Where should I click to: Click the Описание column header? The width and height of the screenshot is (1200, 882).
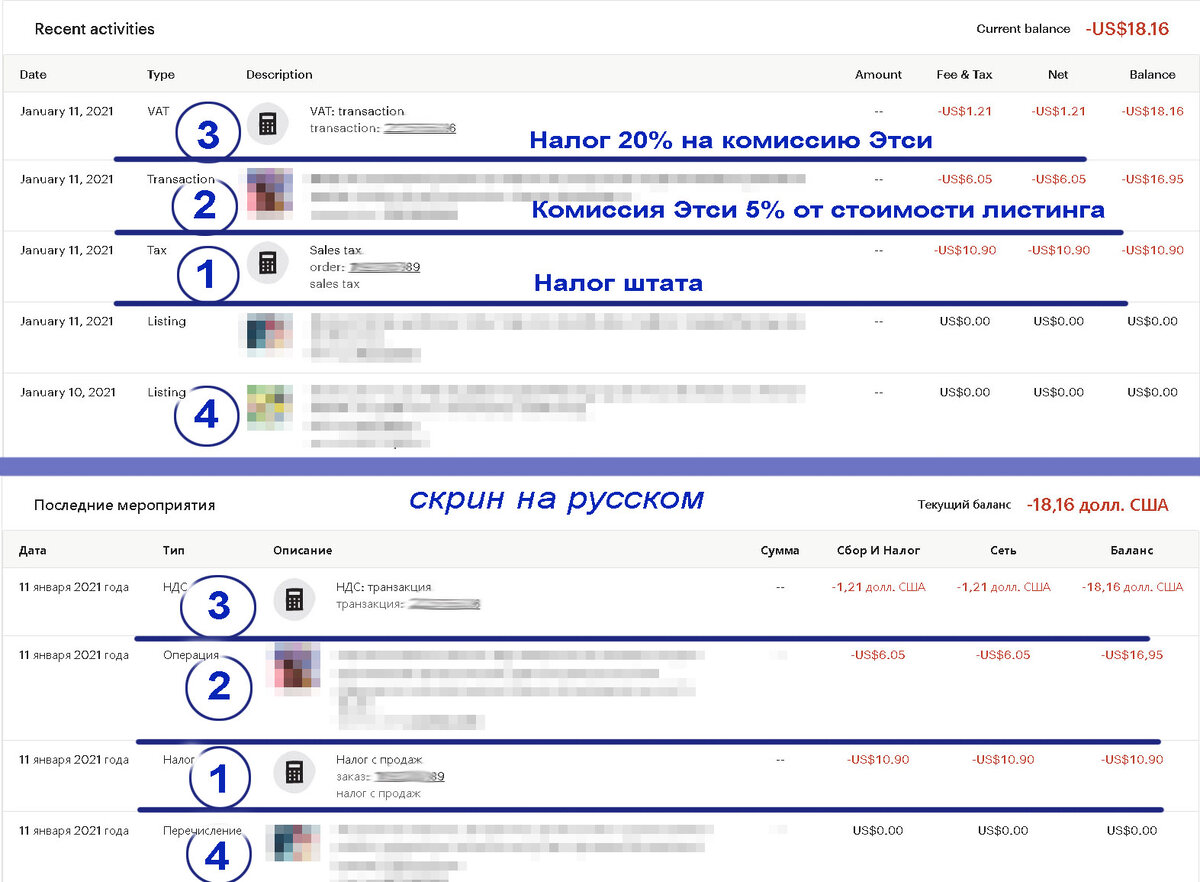point(302,551)
